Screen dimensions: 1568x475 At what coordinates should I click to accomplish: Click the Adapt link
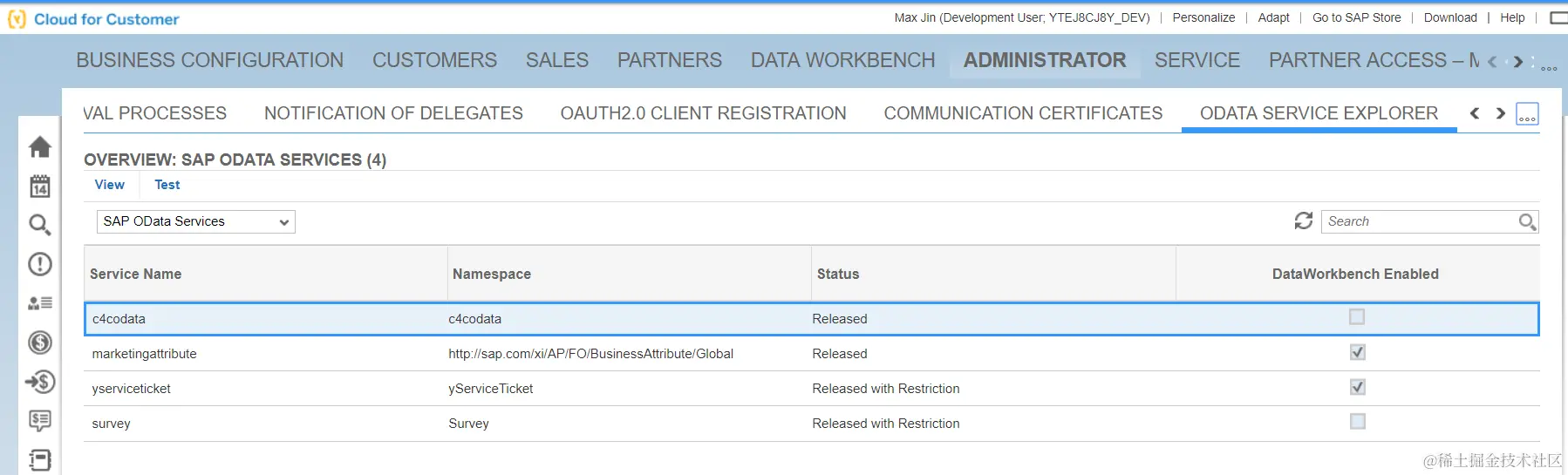coord(1273,17)
